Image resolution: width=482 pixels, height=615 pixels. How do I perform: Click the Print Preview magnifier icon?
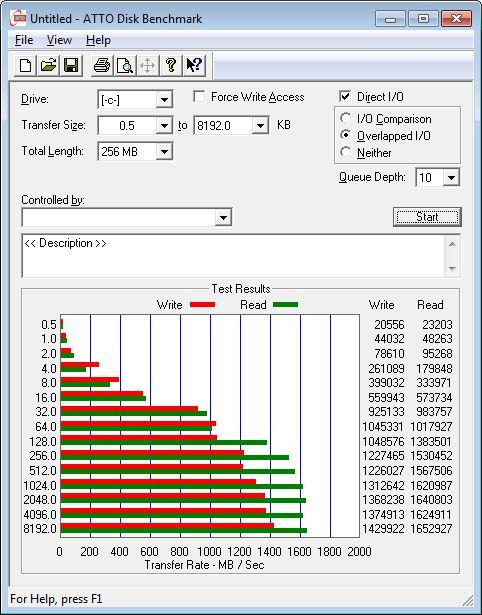coord(125,65)
